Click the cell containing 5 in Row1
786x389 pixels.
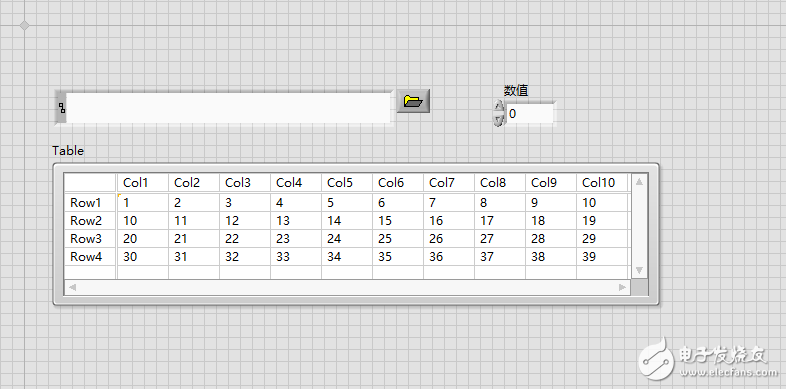coord(347,203)
